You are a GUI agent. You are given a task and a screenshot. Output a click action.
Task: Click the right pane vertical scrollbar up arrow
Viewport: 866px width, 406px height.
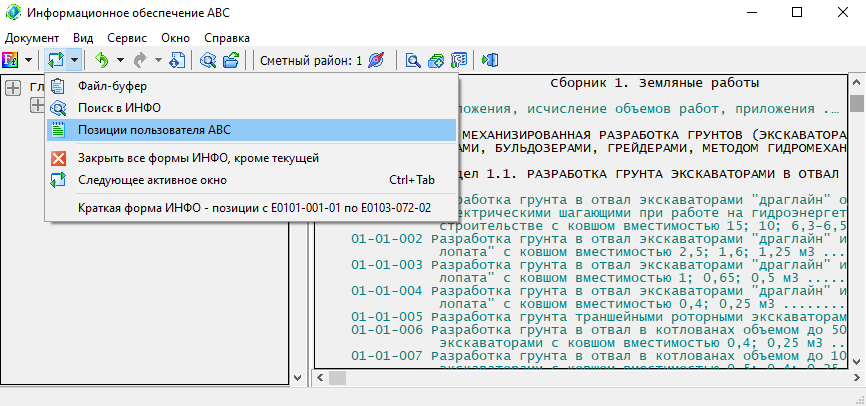[857, 83]
